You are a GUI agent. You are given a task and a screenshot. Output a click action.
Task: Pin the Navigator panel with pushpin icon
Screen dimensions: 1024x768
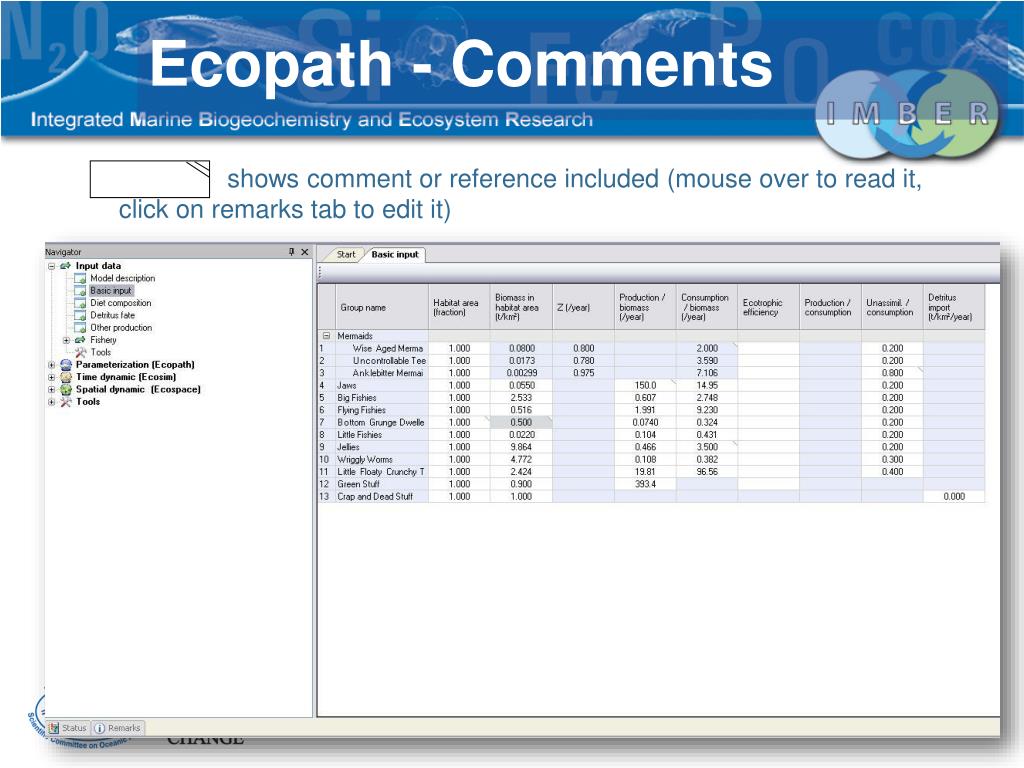[291, 252]
